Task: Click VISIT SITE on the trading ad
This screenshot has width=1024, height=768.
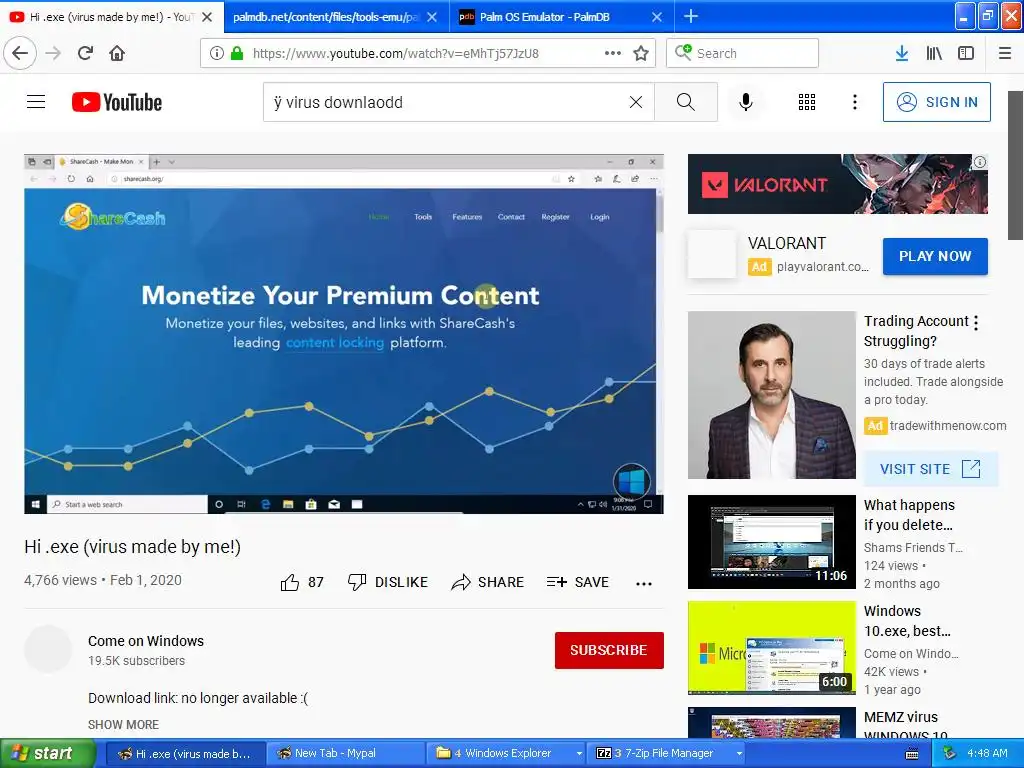Action: [x=931, y=469]
